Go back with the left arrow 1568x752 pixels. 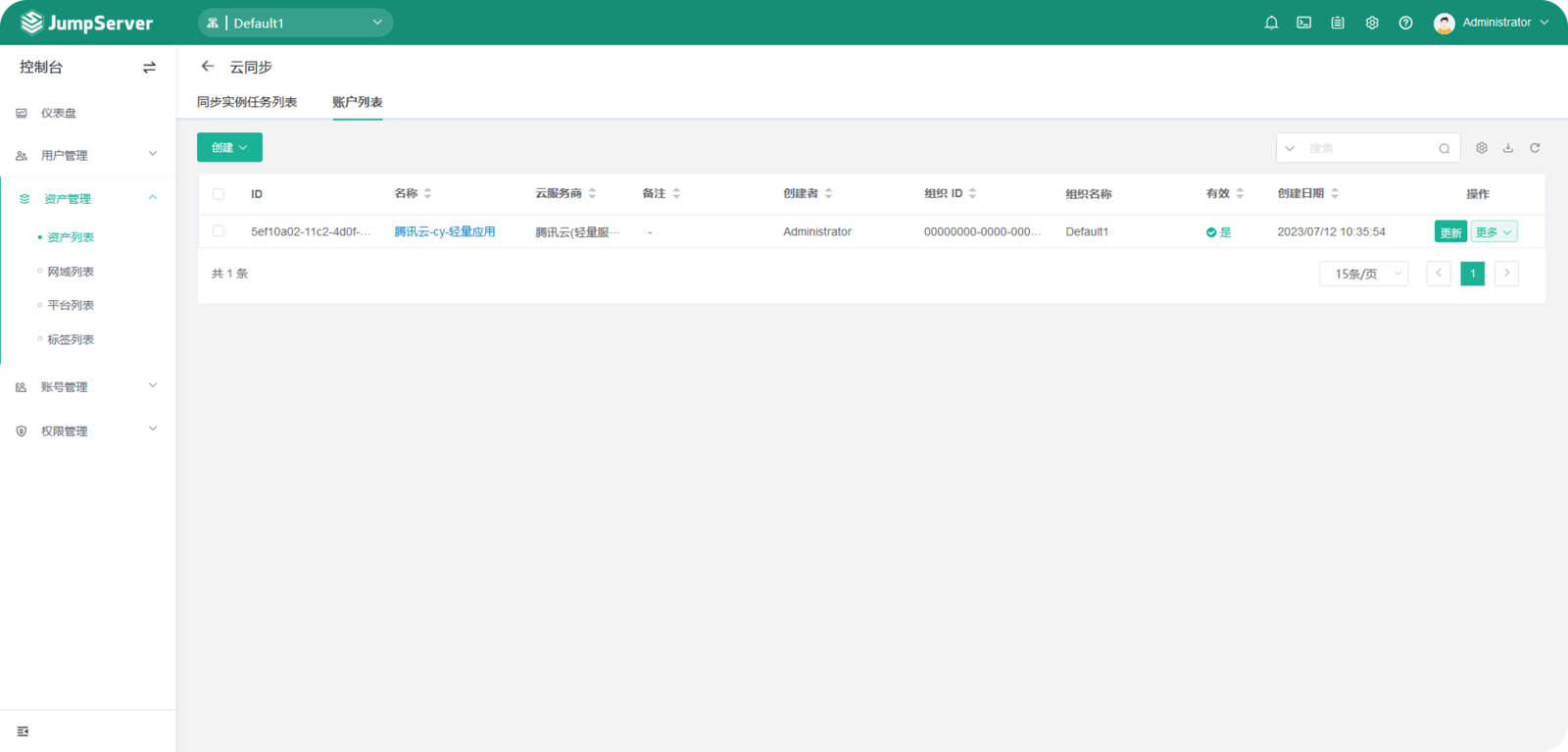(207, 67)
